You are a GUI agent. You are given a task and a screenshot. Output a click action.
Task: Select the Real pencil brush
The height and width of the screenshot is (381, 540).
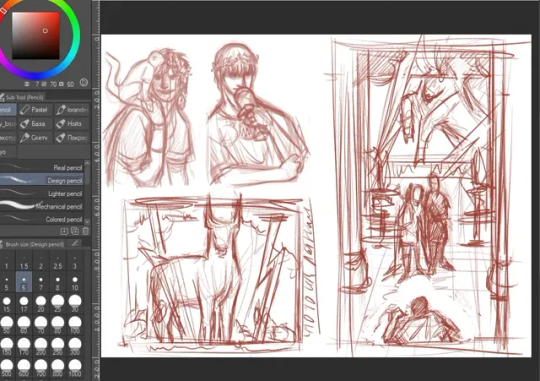pos(42,167)
